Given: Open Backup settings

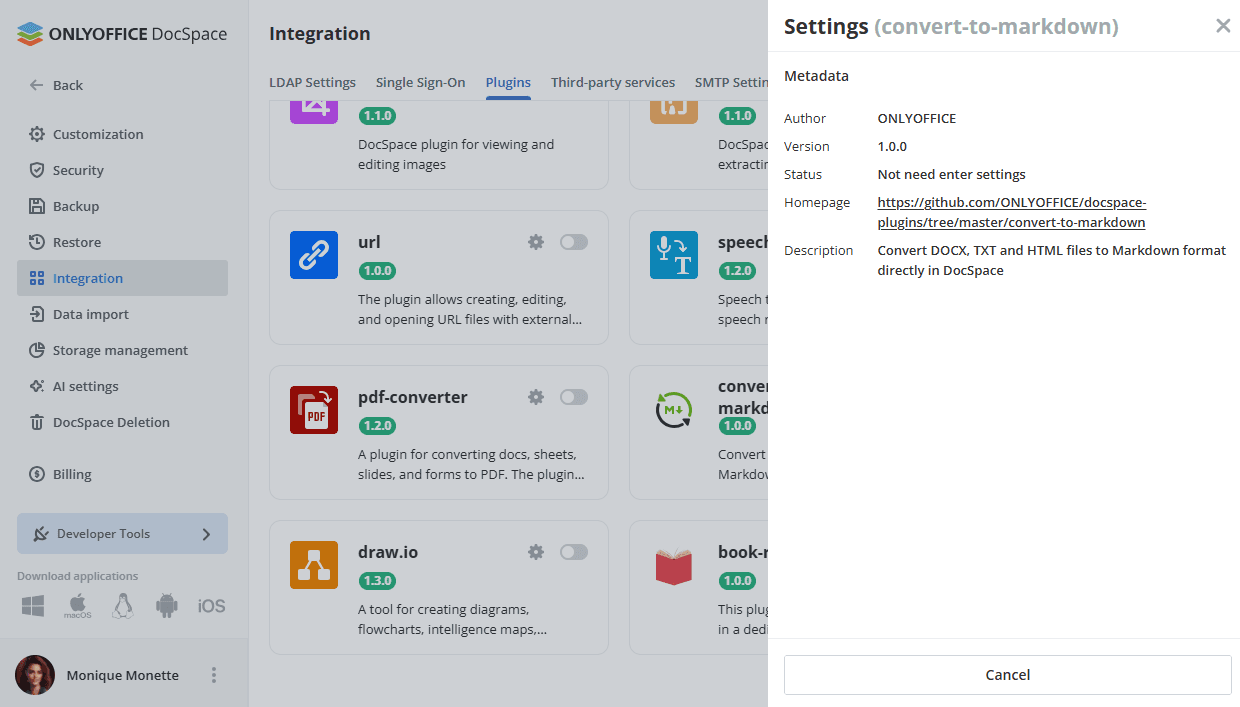Looking at the screenshot, I should pyautogui.click(x=122, y=206).
